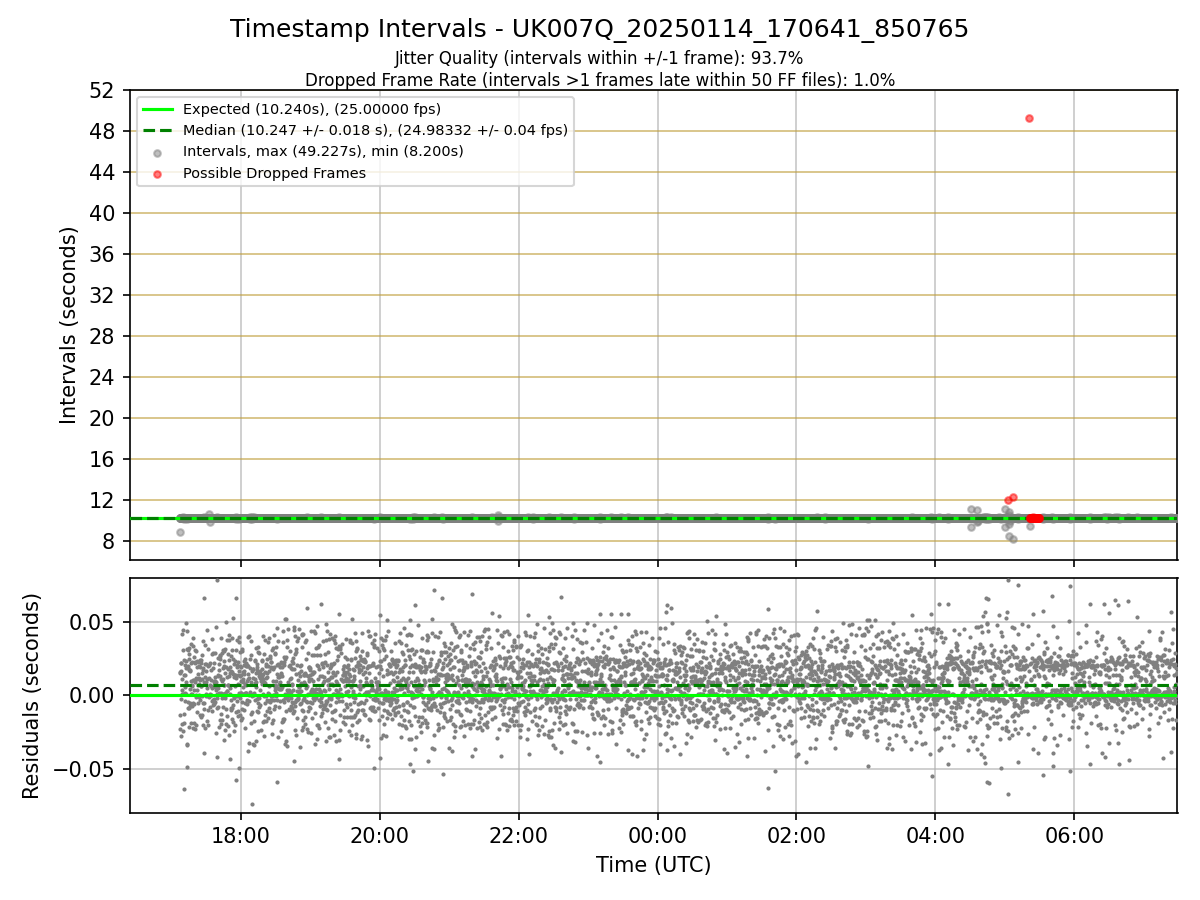Select the Jitter Quality 93.7% subtitle
This screenshot has width=1200, height=900.
[x=599, y=59]
